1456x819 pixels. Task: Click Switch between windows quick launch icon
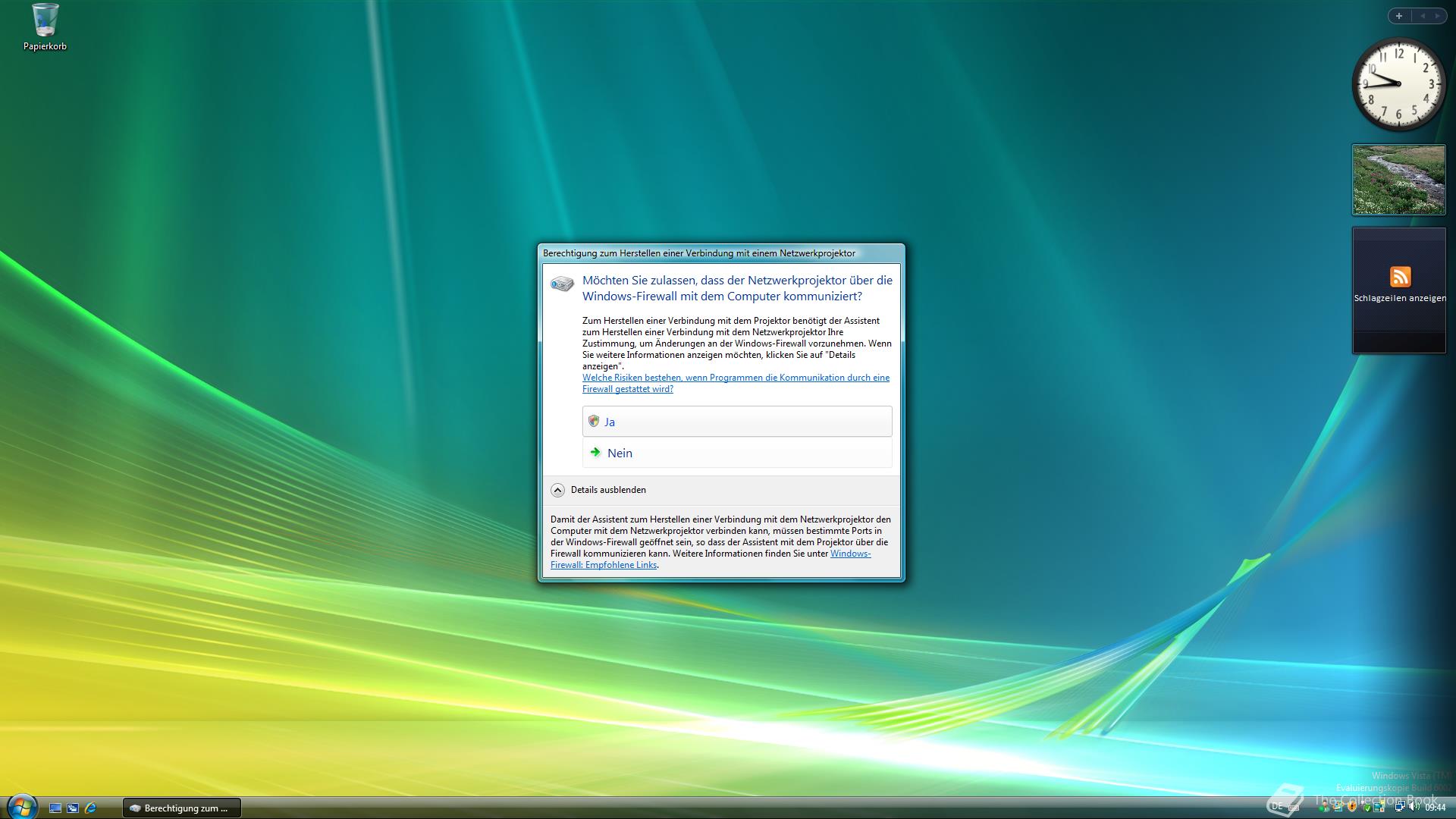[x=73, y=808]
